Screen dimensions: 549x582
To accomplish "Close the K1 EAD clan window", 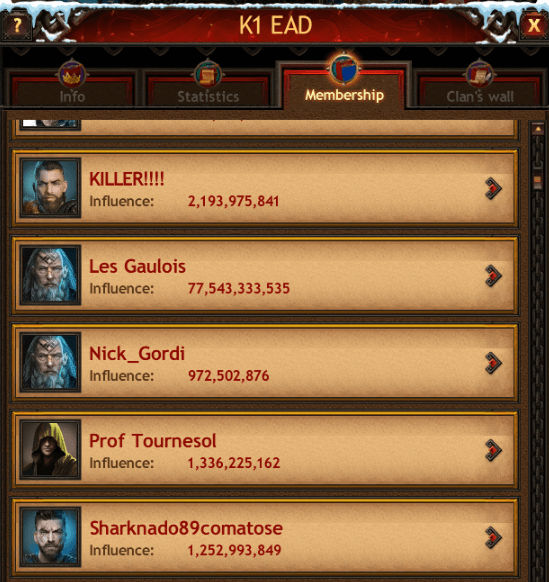I will coord(534,25).
